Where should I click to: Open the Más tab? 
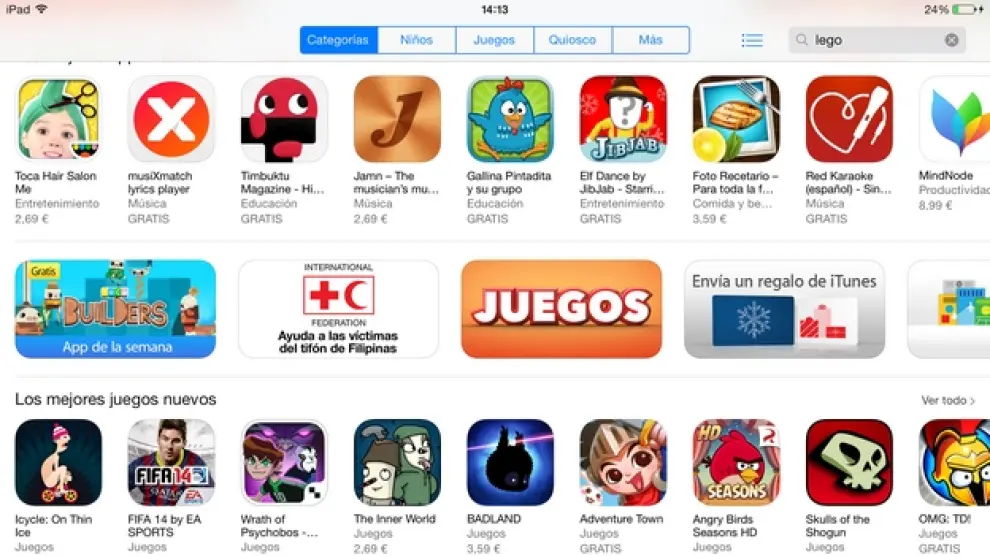[651, 40]
